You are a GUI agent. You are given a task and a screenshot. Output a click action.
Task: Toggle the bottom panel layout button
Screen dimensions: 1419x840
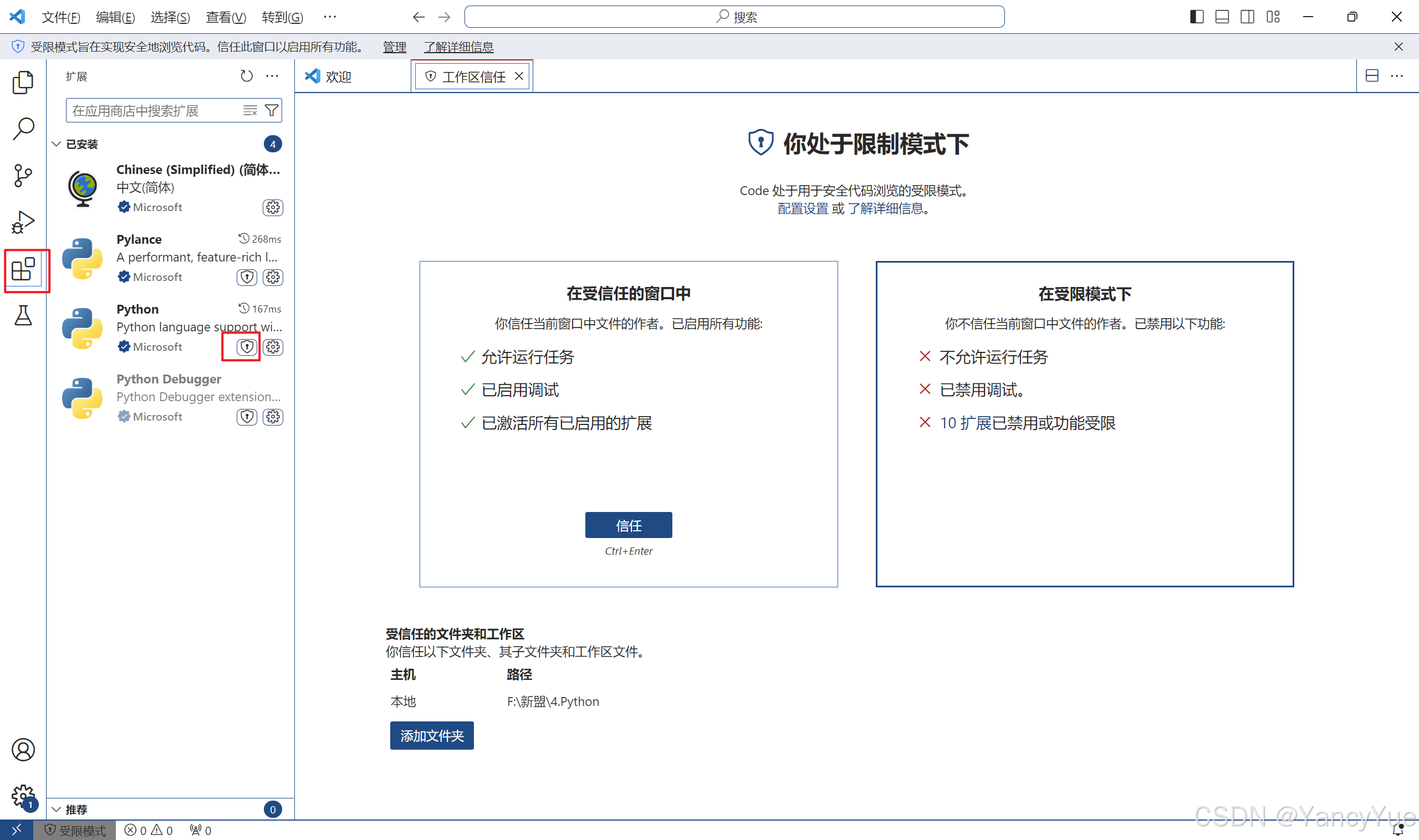(x=1222, y=17)
